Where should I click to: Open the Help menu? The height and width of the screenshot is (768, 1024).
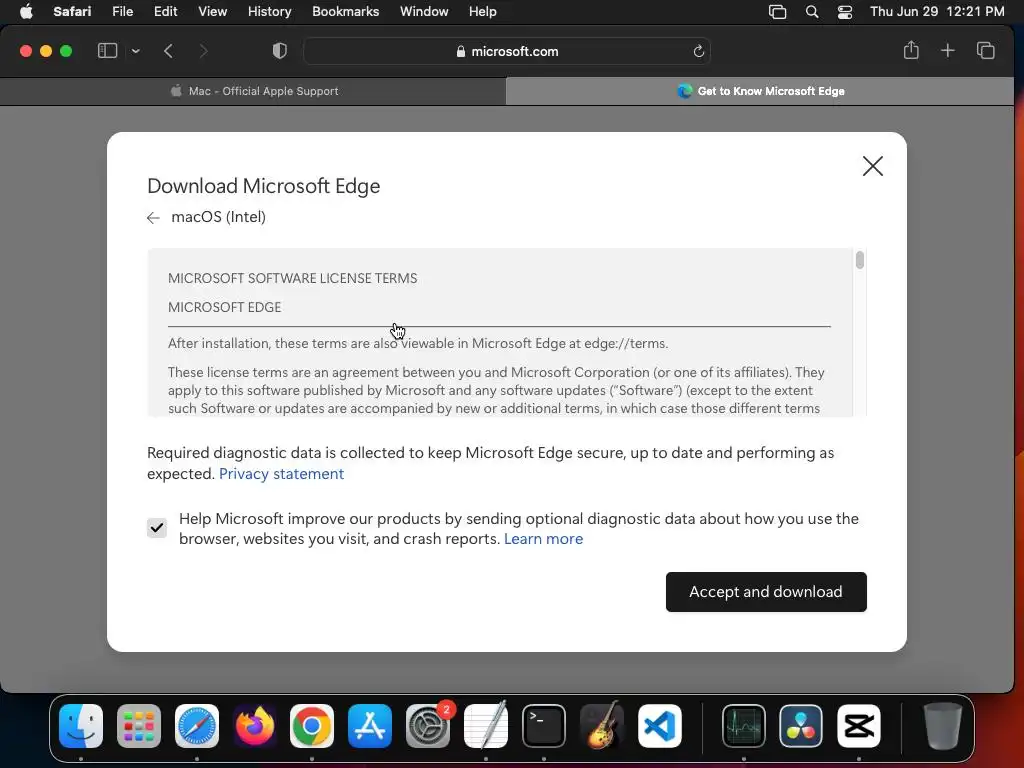[x=483, y=11]
